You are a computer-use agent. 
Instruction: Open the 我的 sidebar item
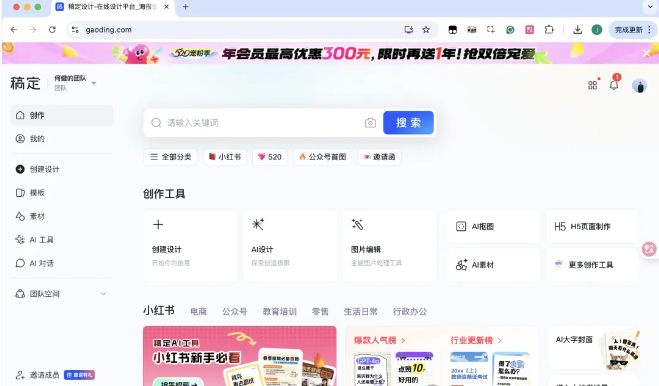point(62,139)
